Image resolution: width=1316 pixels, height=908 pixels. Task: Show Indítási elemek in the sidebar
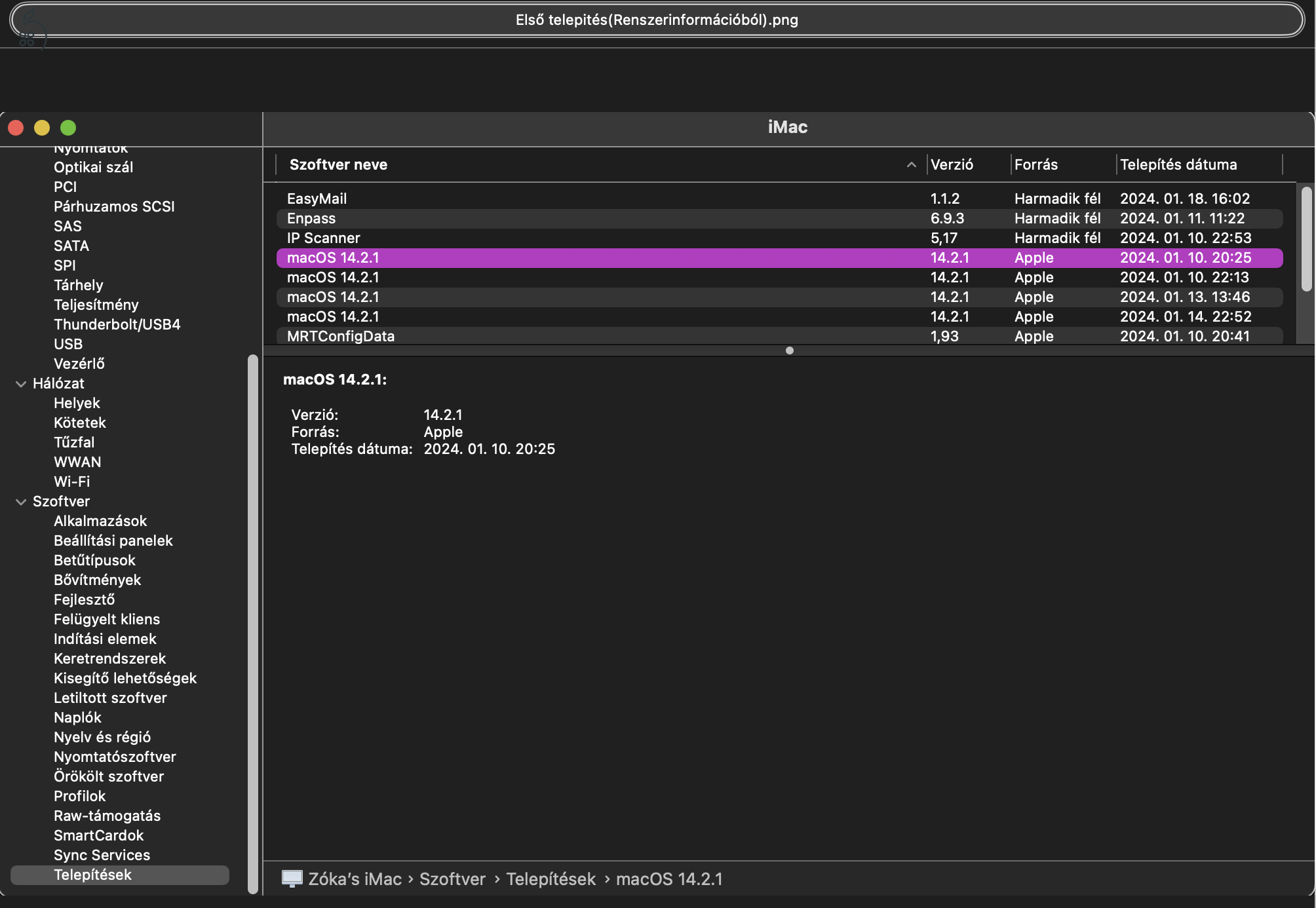pyautogui.click(x=105, y=639)
